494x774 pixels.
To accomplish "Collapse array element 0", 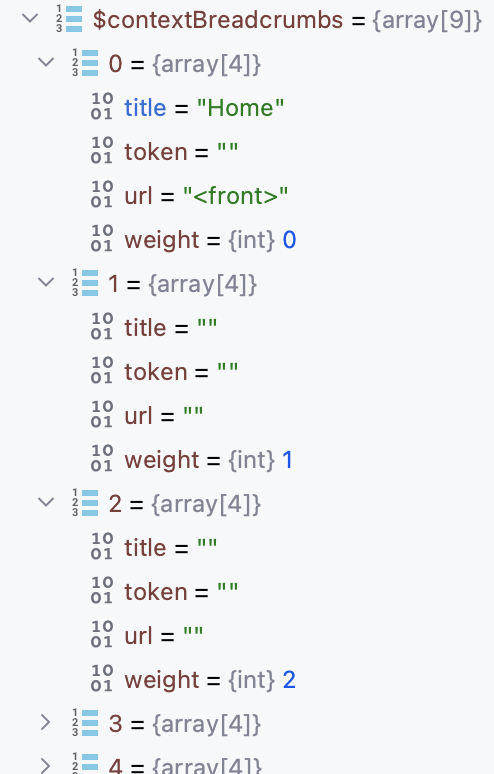I will (x=46, y=64).
